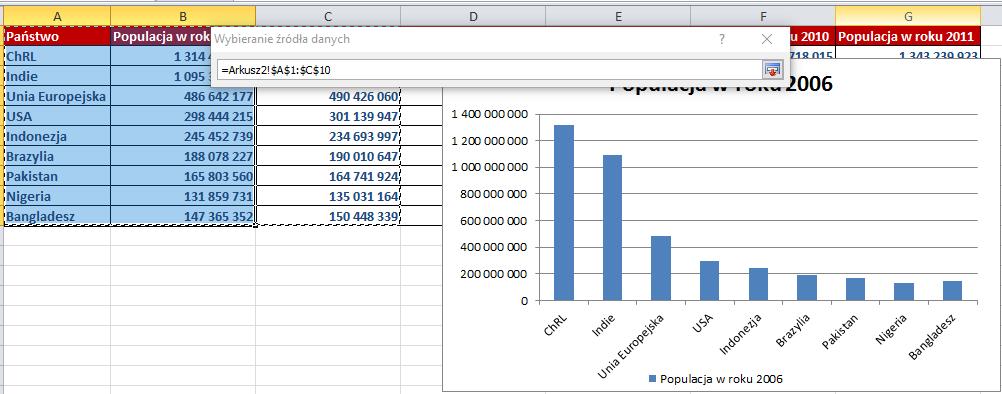Click cell with value 301 139 947

tap(328, 116)
